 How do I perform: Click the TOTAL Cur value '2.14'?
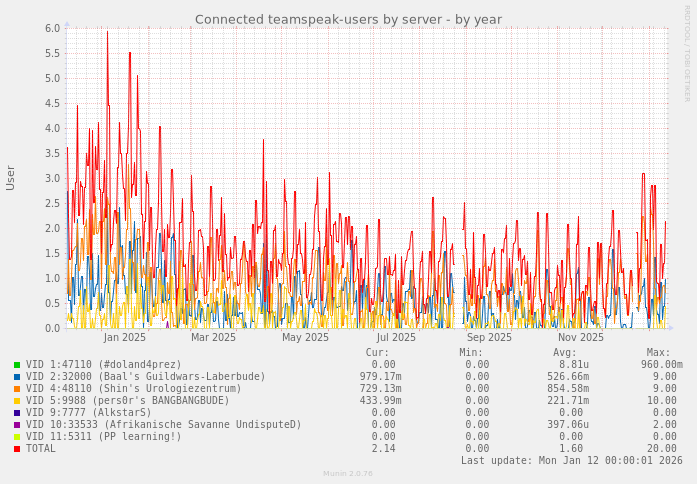(x=384, y=449)
